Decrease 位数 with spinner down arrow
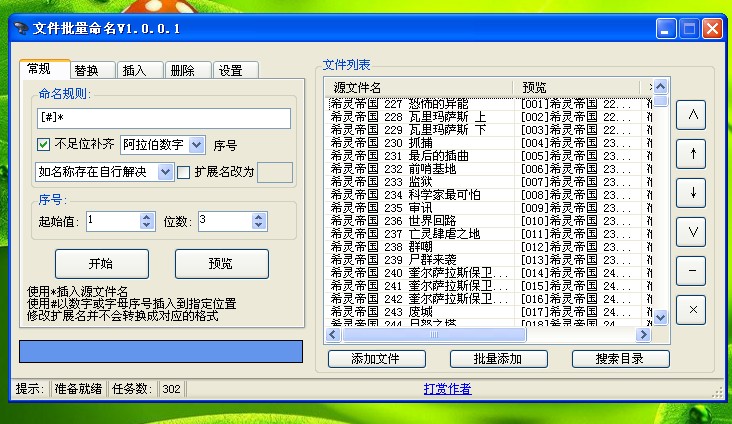Viewport: 732px width, 424px height. point(258,225)
